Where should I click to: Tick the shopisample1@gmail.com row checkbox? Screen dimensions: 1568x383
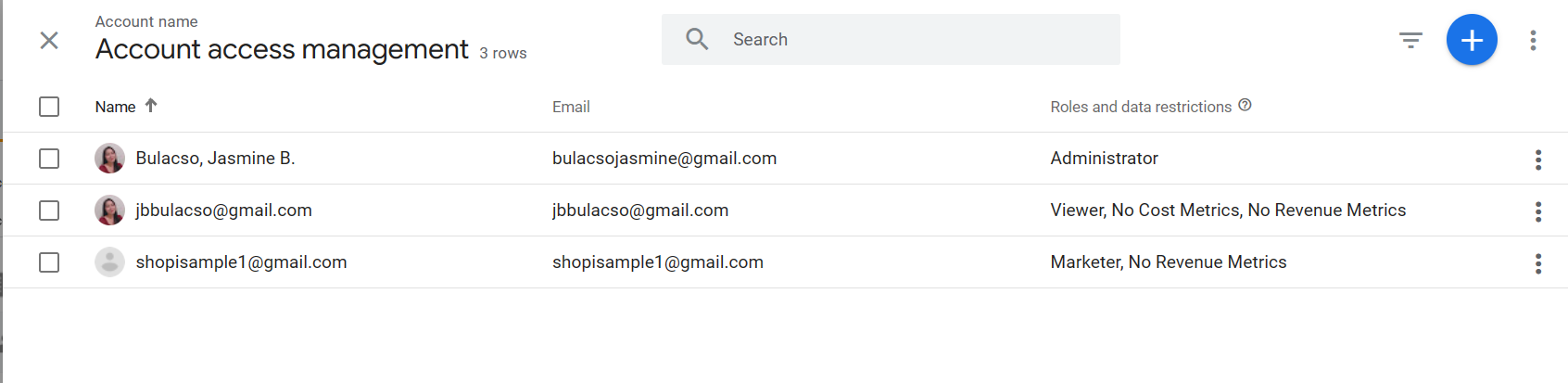coord(49,262)
